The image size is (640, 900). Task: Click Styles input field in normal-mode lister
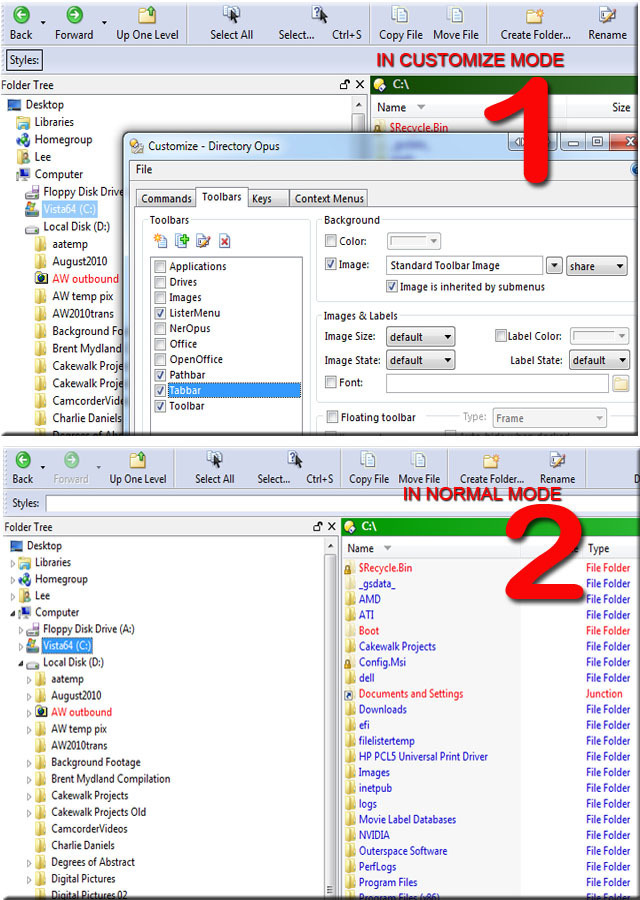coord(342,503)
